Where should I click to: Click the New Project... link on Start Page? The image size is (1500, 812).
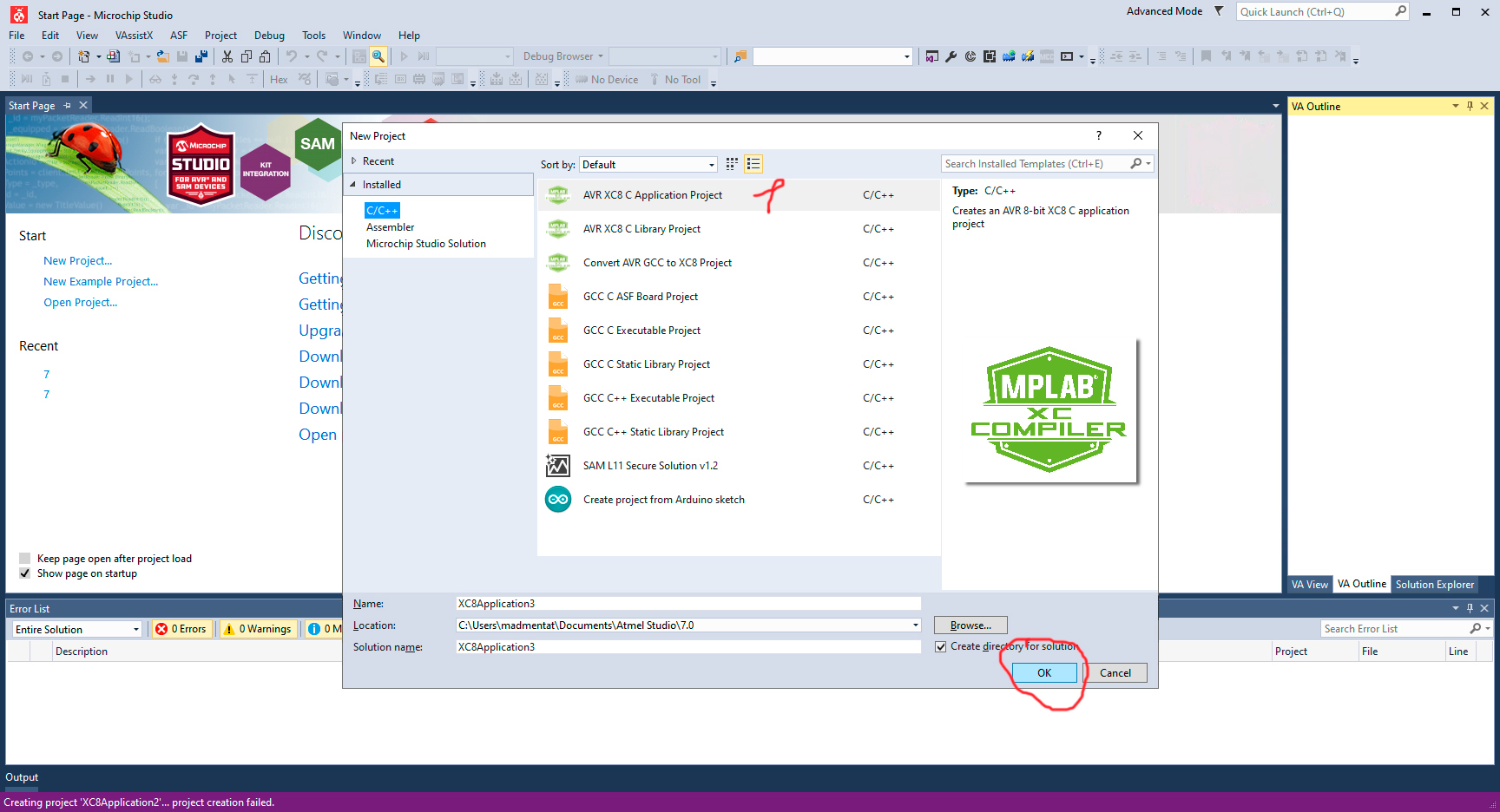78,261
